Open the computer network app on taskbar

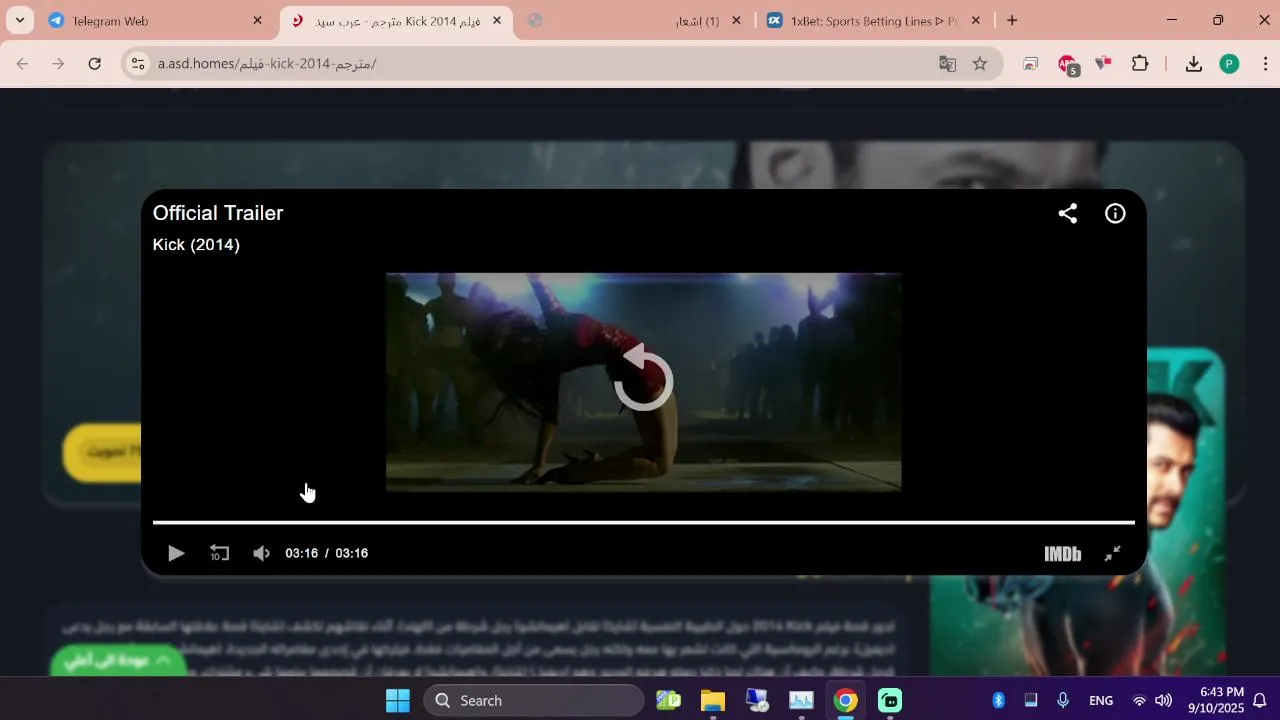pos(757,700)
